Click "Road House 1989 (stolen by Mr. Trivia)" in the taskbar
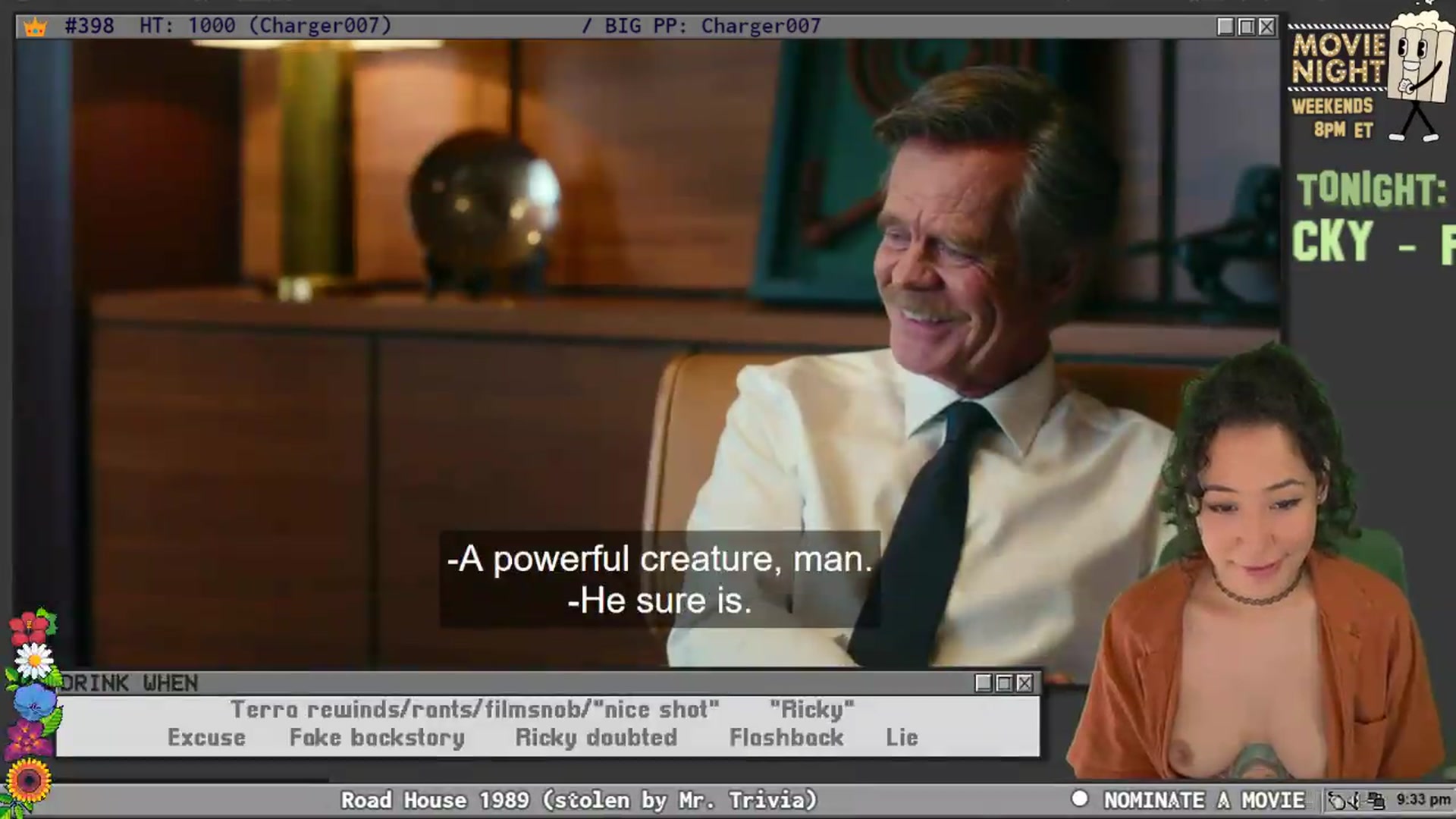 tap(579, 800)
